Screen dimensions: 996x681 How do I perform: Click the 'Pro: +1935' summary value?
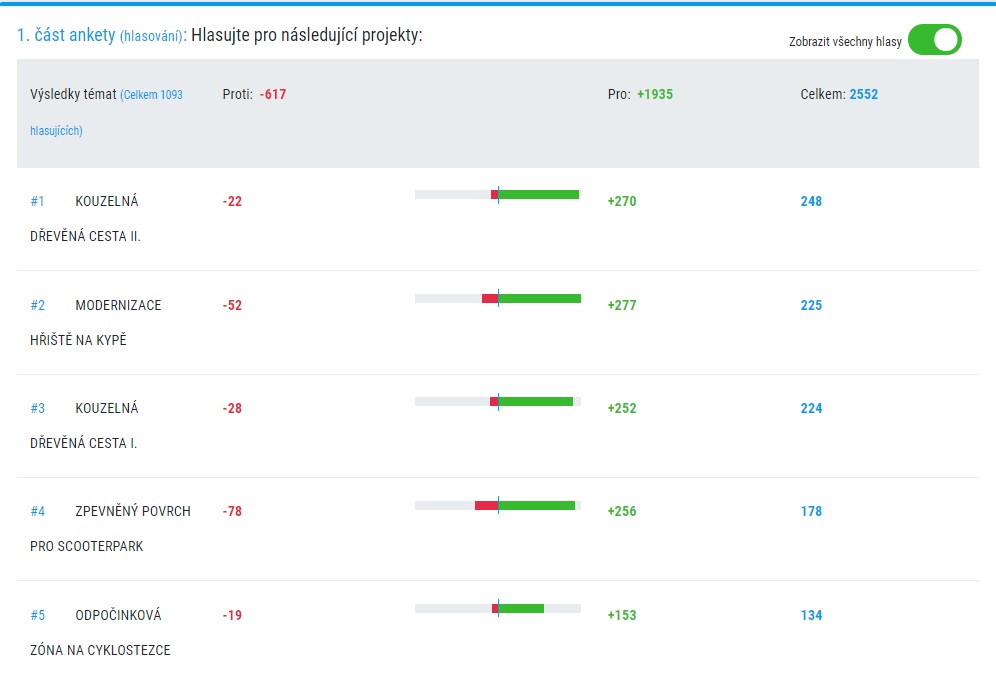(x=640, y=94)
